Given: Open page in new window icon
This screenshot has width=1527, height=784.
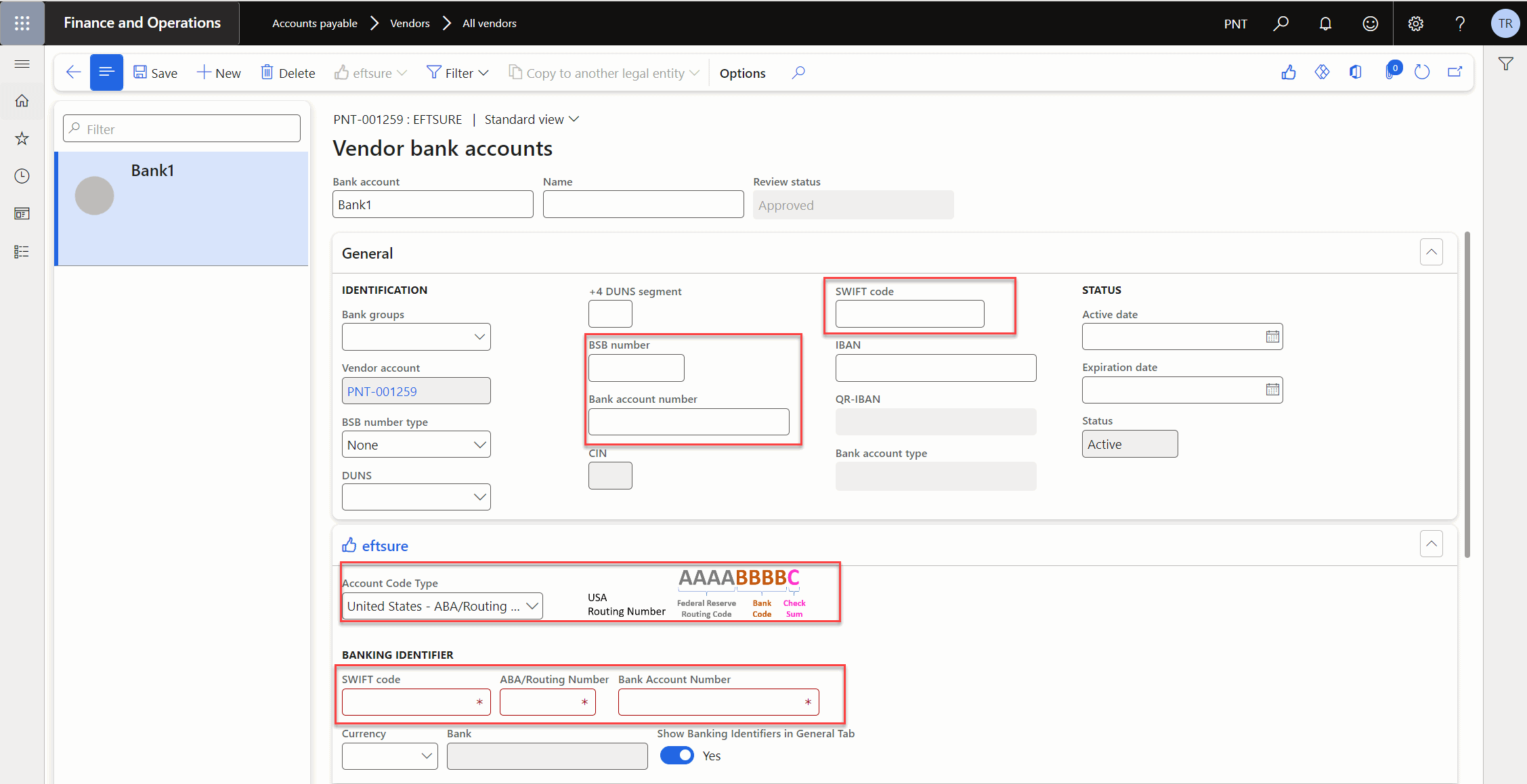Looking at the screenshot, I should point(1455,72).
